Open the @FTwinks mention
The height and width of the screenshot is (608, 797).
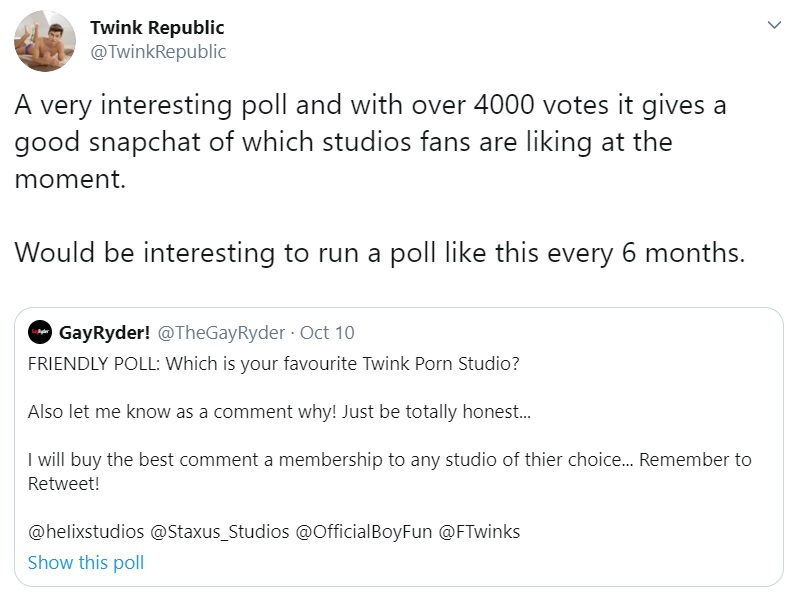tap(479, 532)
